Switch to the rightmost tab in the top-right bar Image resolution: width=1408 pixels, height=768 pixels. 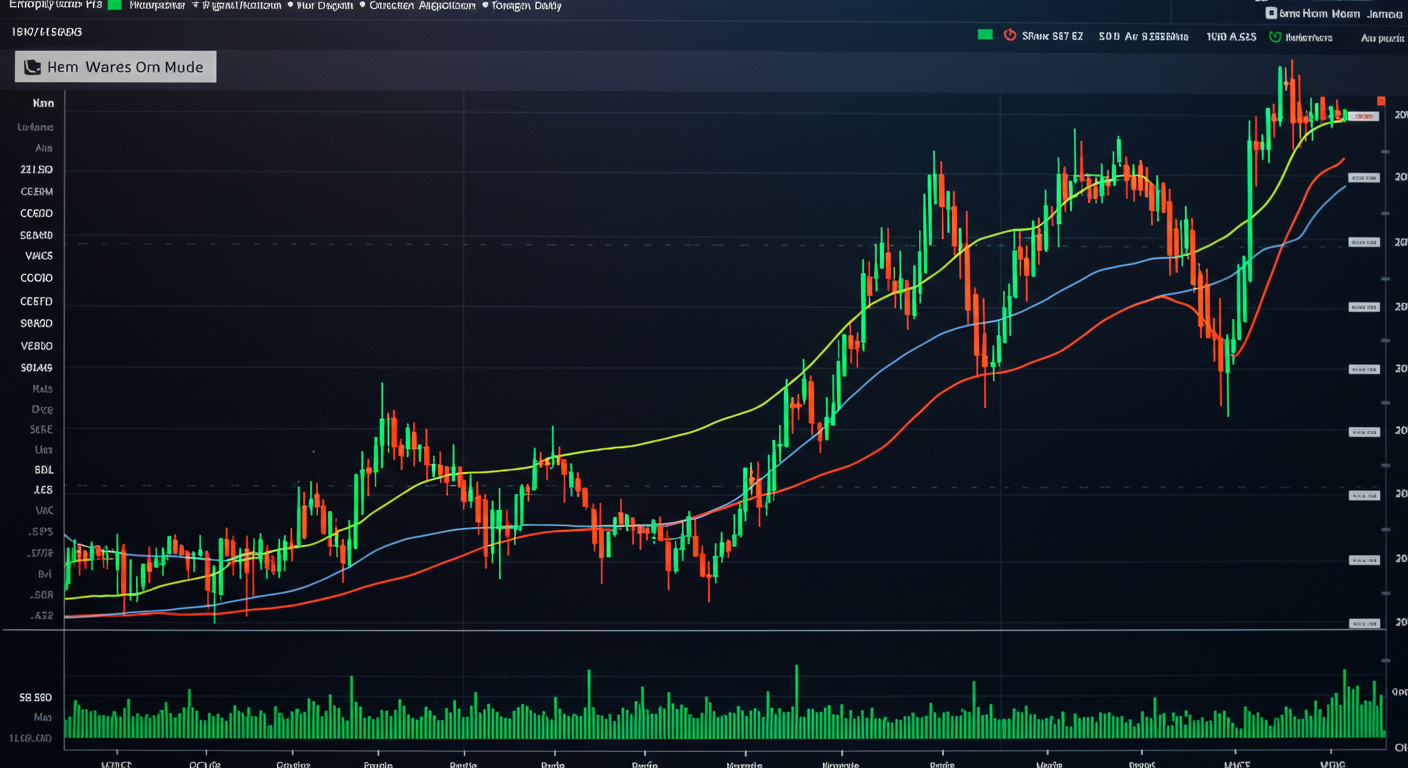pyautogui.click(x=1385, y=13)
